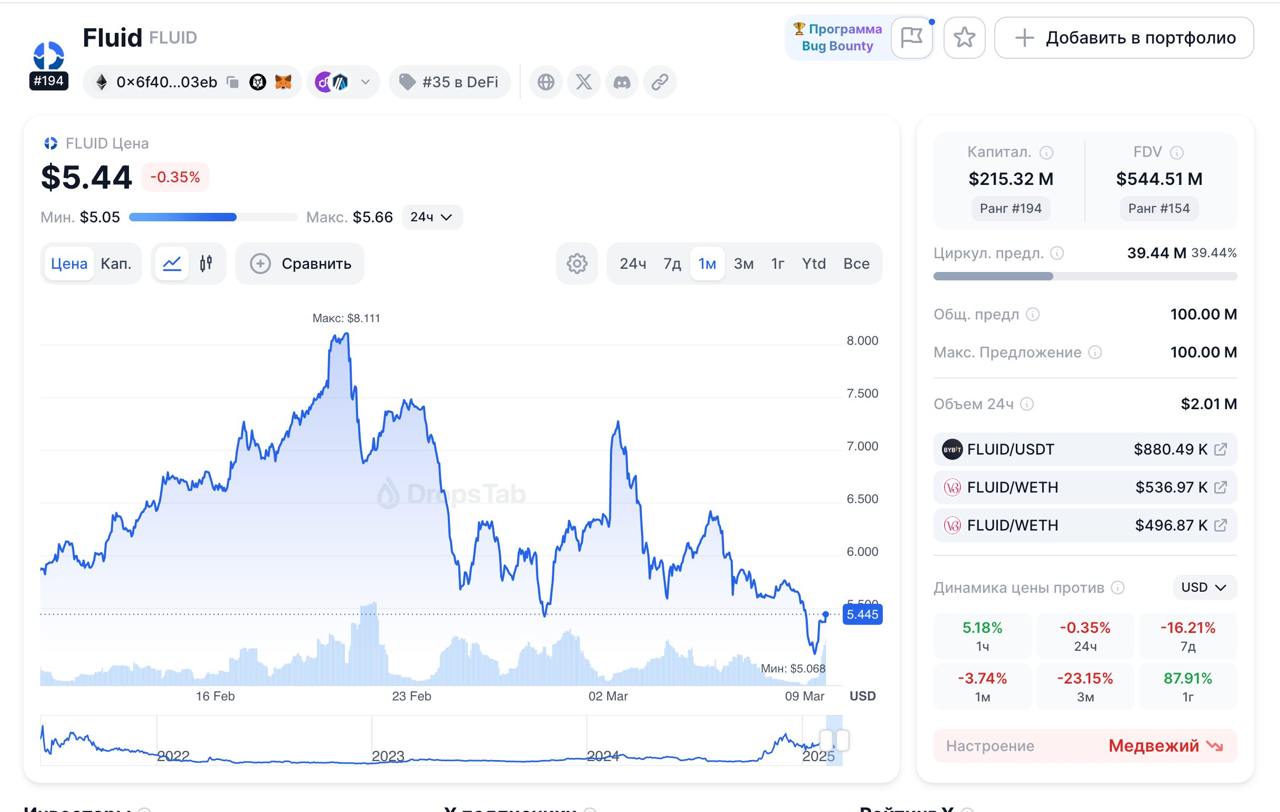Click the Циркул. предл. info icon

coord(1057,253)
